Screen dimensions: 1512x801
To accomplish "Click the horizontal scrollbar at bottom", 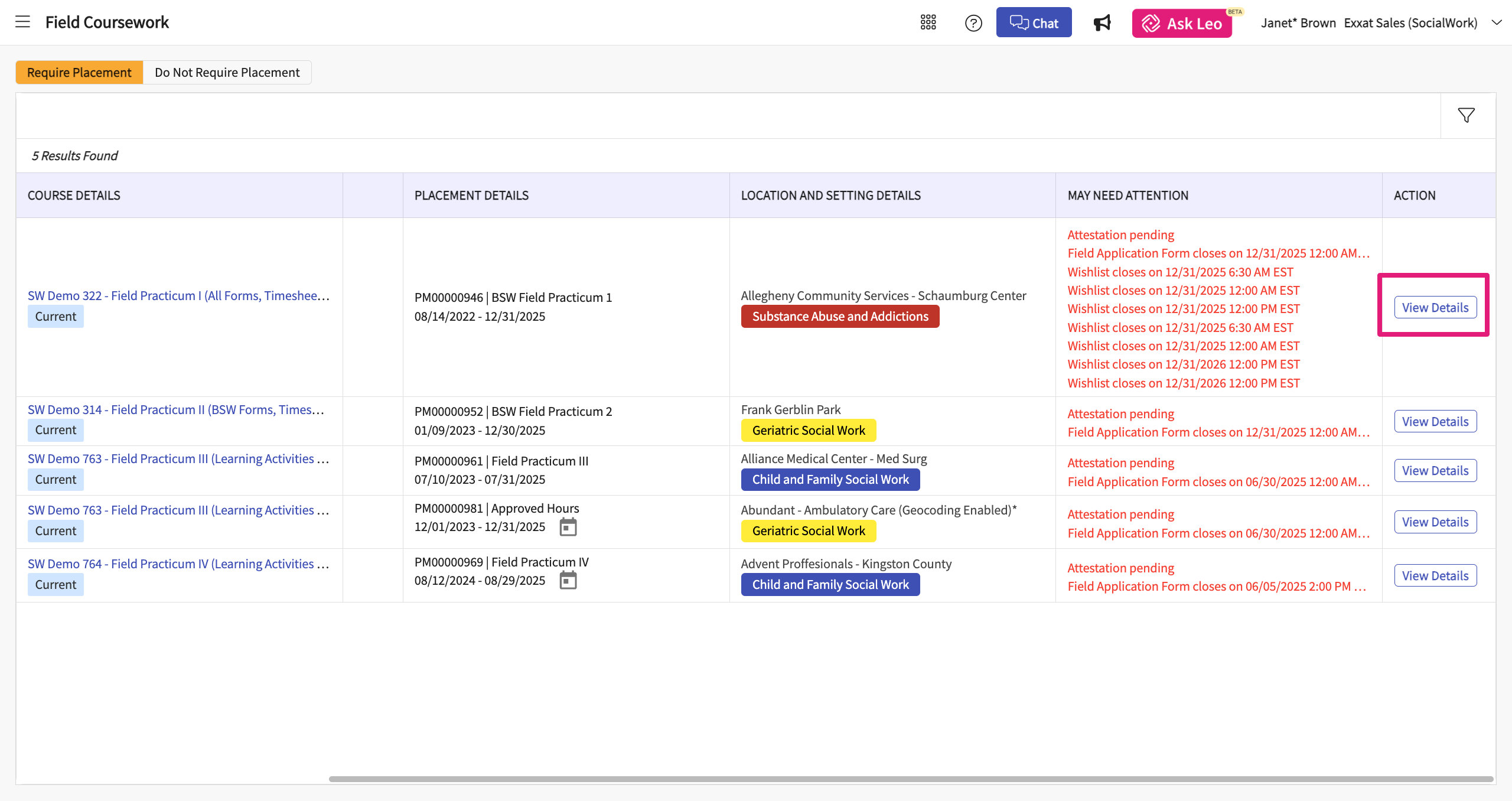I will coord(910,779).
